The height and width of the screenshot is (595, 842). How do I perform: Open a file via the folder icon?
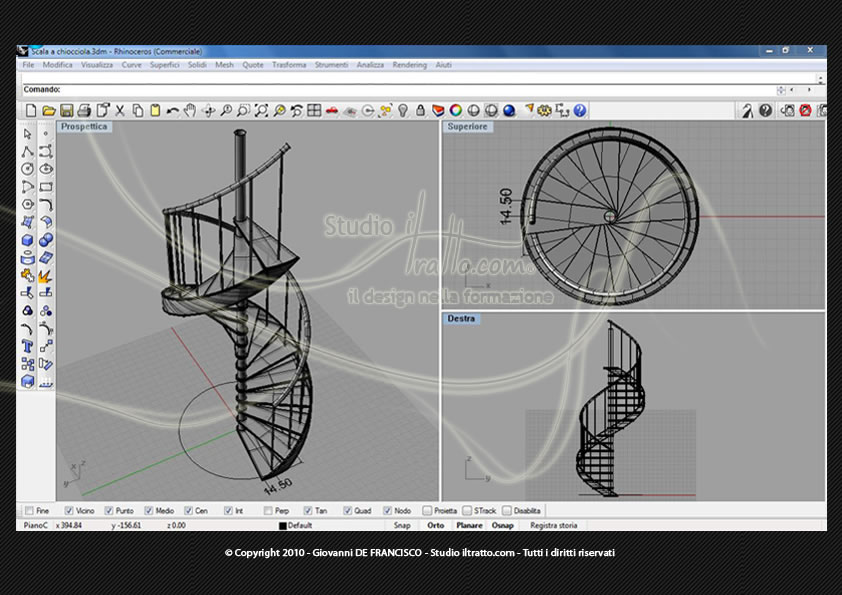coord(49,111)
